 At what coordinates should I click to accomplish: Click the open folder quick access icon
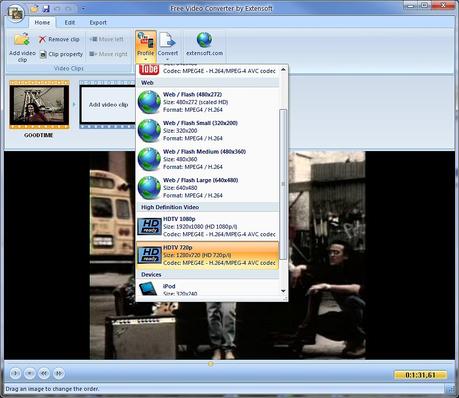[34, 9]
